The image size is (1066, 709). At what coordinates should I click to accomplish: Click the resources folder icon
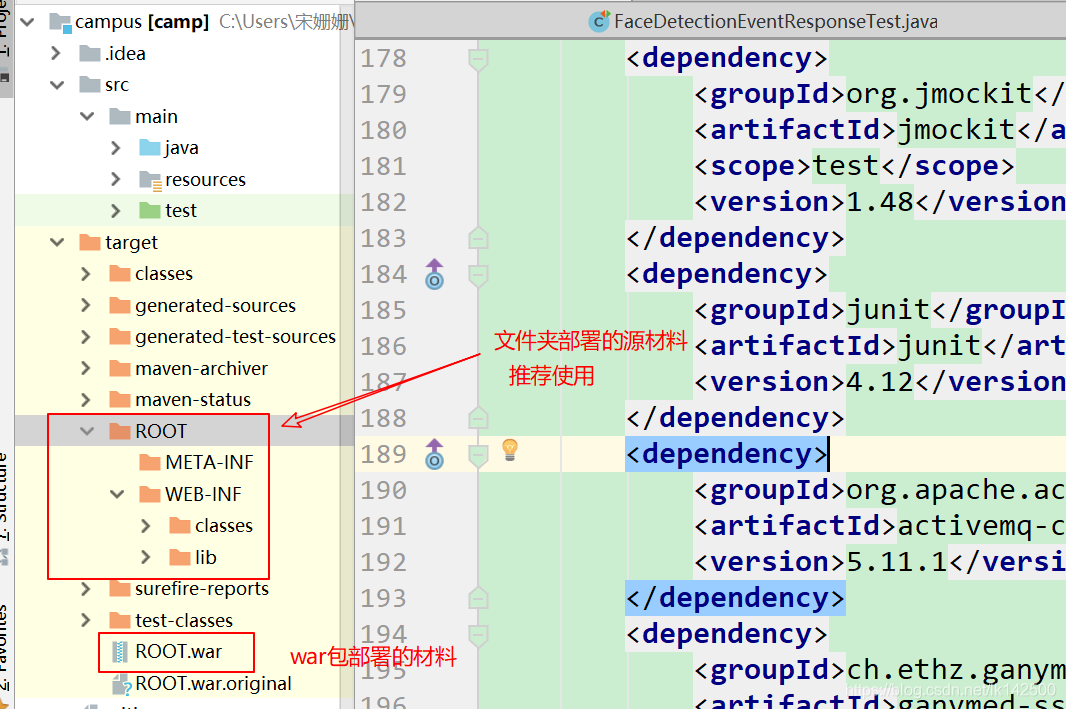pyautogui.click(x=150, y=179)
